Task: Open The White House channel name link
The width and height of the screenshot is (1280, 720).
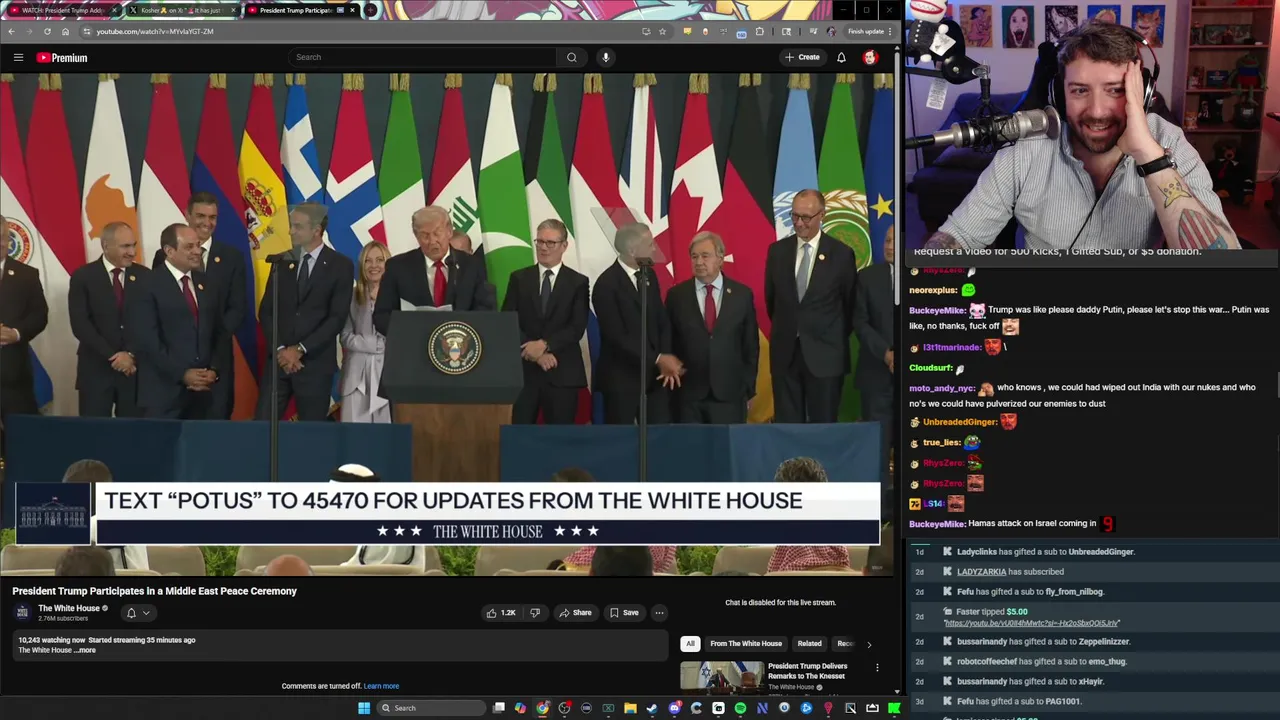Action: 69,608
